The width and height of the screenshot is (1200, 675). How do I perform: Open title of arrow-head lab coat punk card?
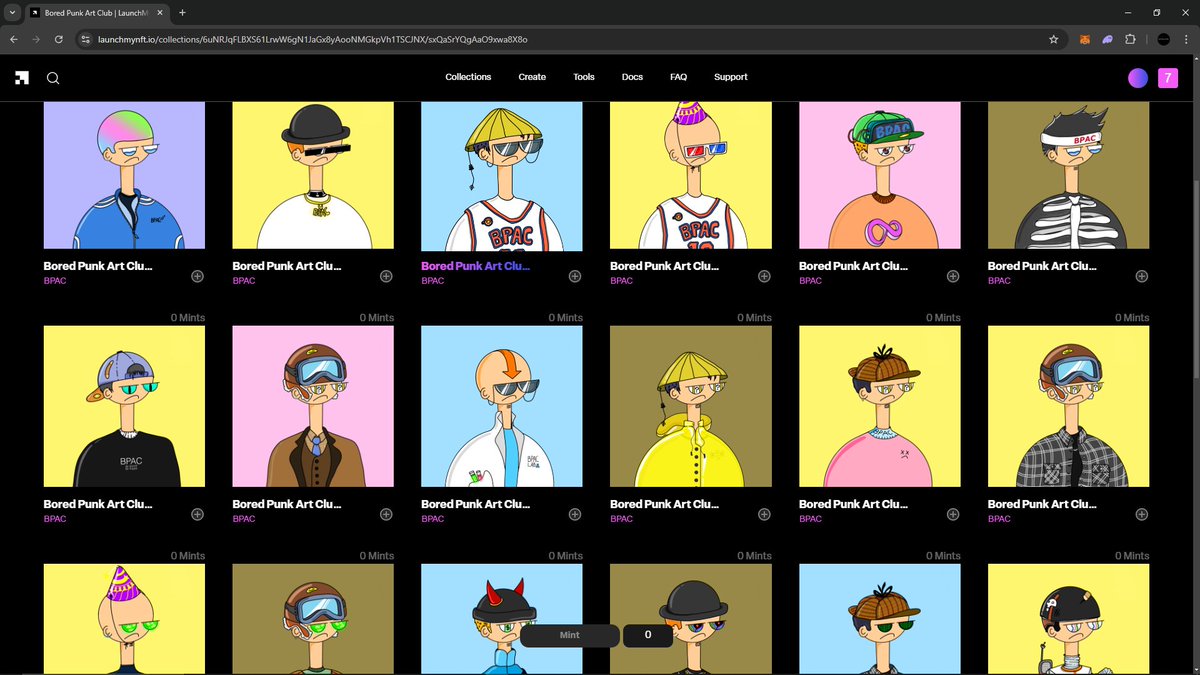coord(476,504)
